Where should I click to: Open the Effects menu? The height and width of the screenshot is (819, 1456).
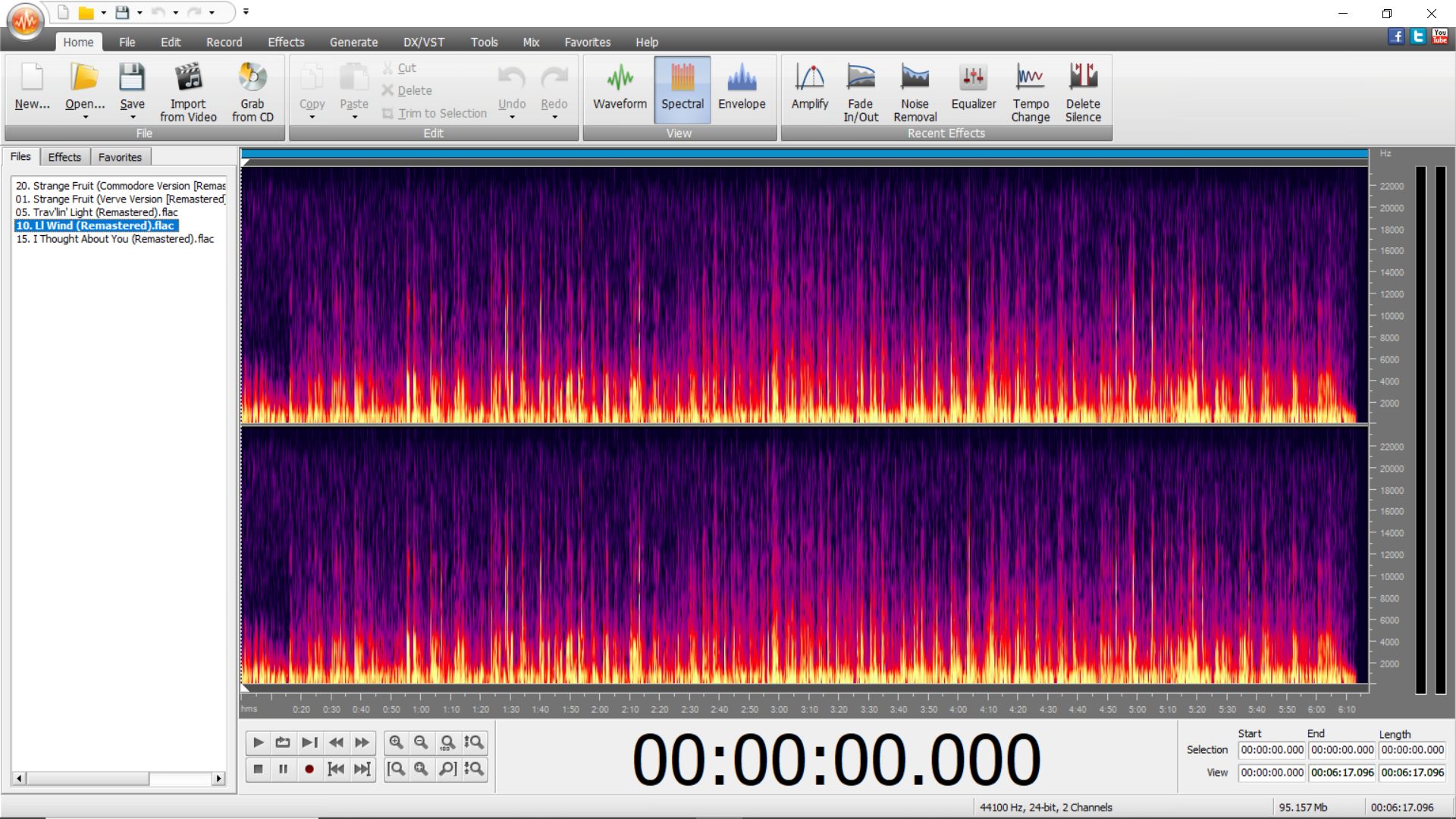tap(286, 42)
